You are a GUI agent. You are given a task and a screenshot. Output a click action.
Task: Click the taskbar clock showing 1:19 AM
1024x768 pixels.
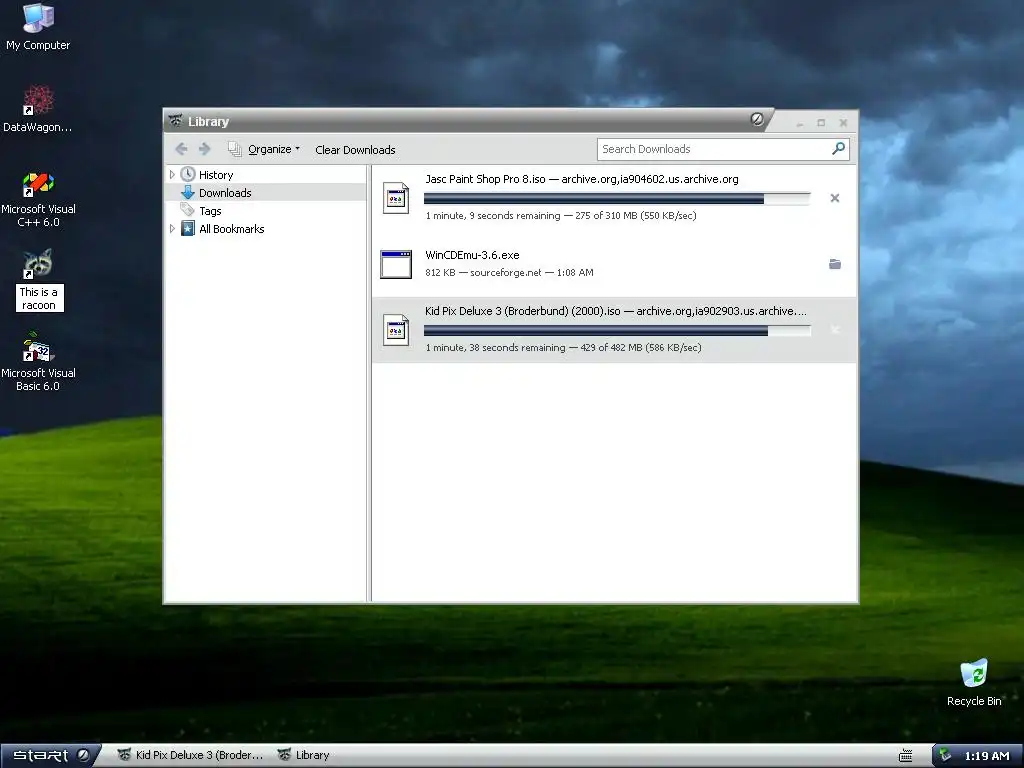[x=987, y=756]
